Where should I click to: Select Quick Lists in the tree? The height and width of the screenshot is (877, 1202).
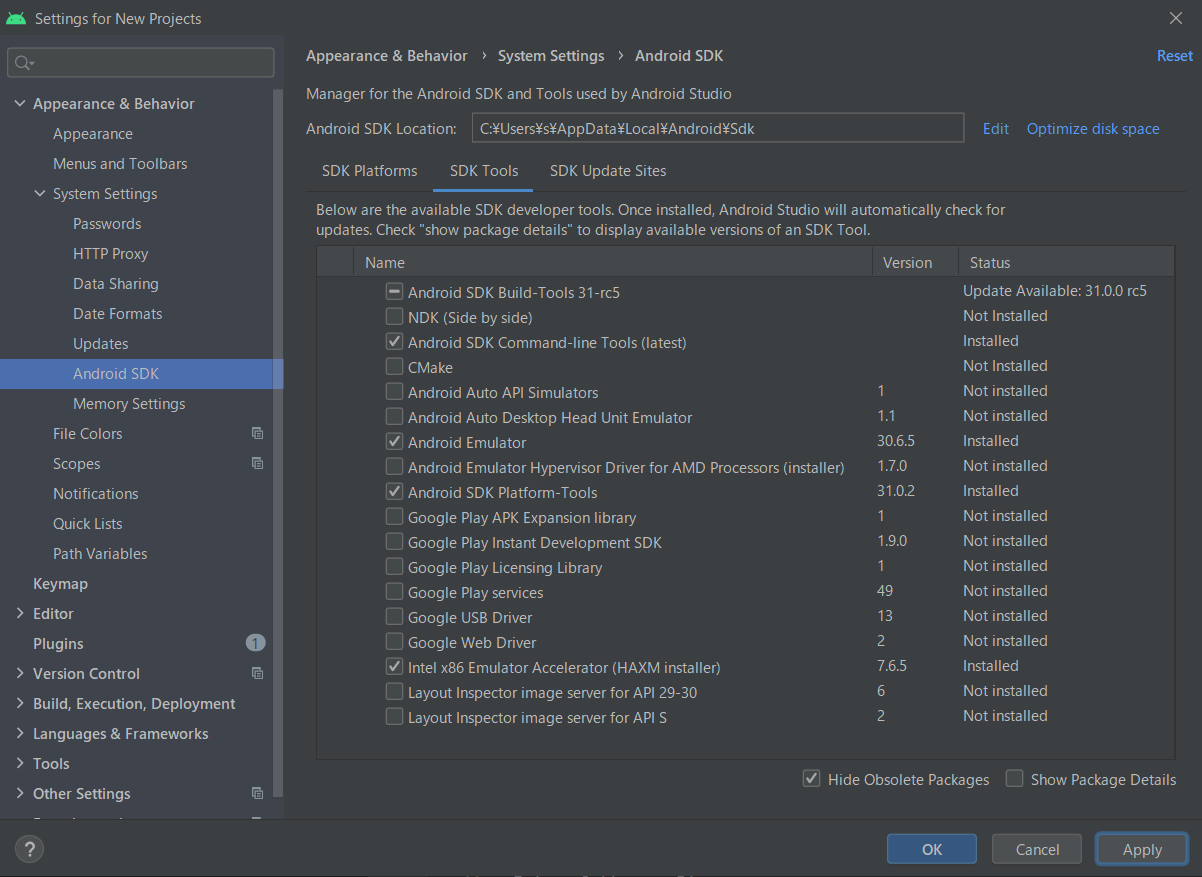(88, 524)
